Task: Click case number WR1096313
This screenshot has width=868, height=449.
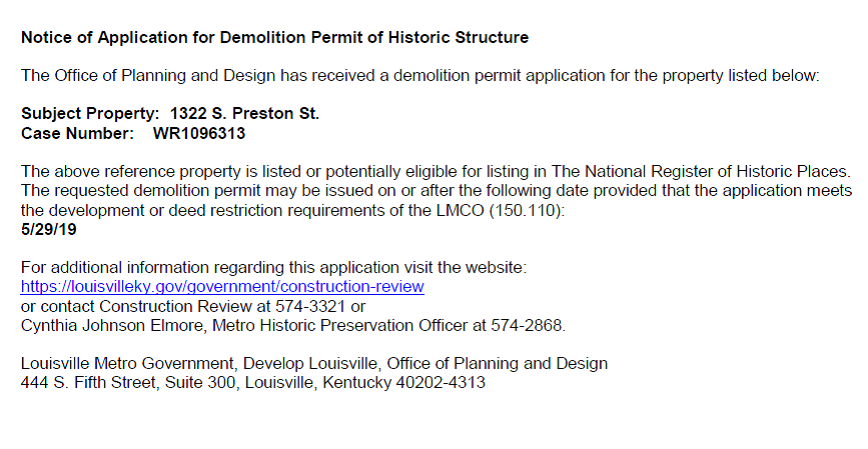Action: pyautogui.click(x=199, y=133)
